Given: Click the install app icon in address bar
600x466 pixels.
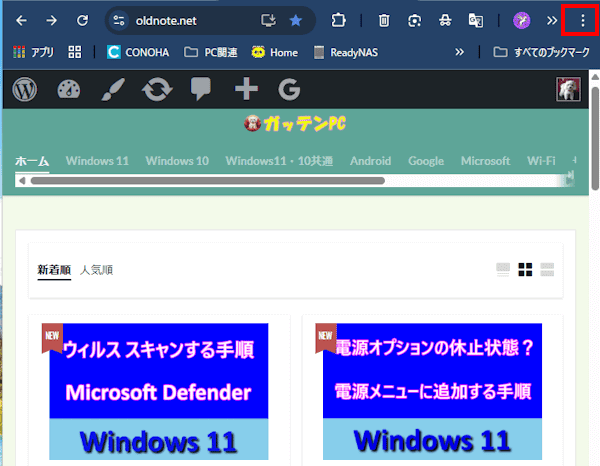Looking at the screenshot, I should click(268, 20).
